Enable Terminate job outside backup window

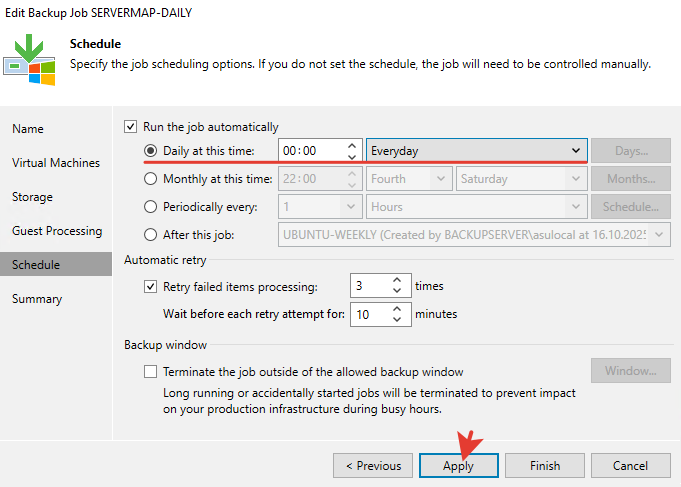pos(151,372)
